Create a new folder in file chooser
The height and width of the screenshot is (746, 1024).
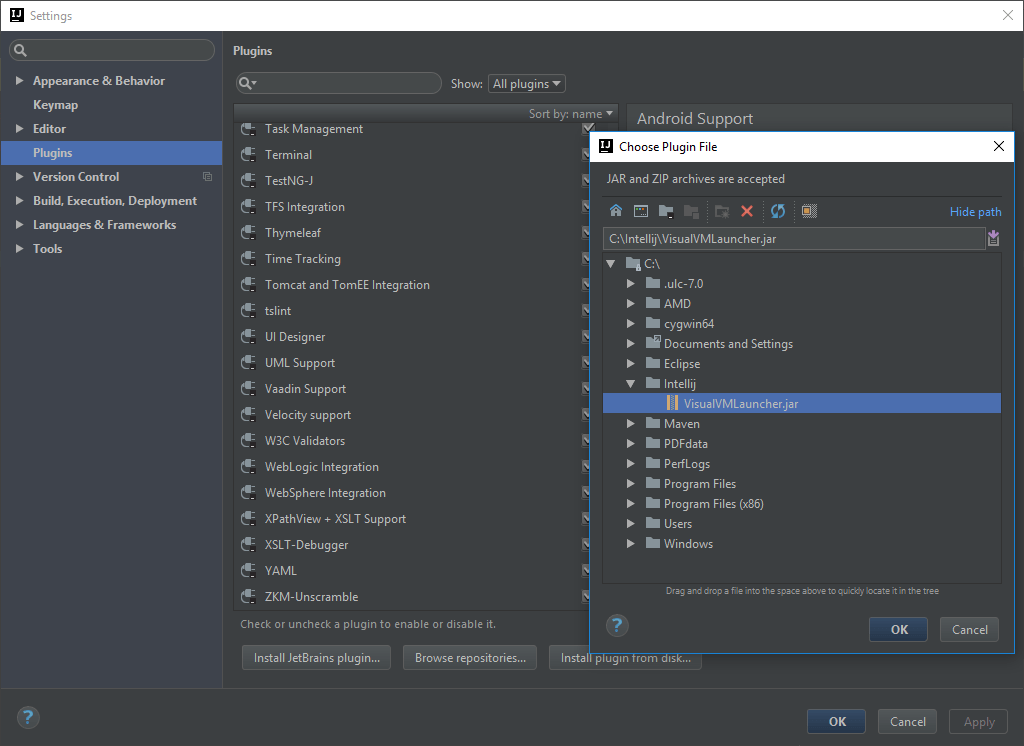pyautogui.click(x=722, y=211)
